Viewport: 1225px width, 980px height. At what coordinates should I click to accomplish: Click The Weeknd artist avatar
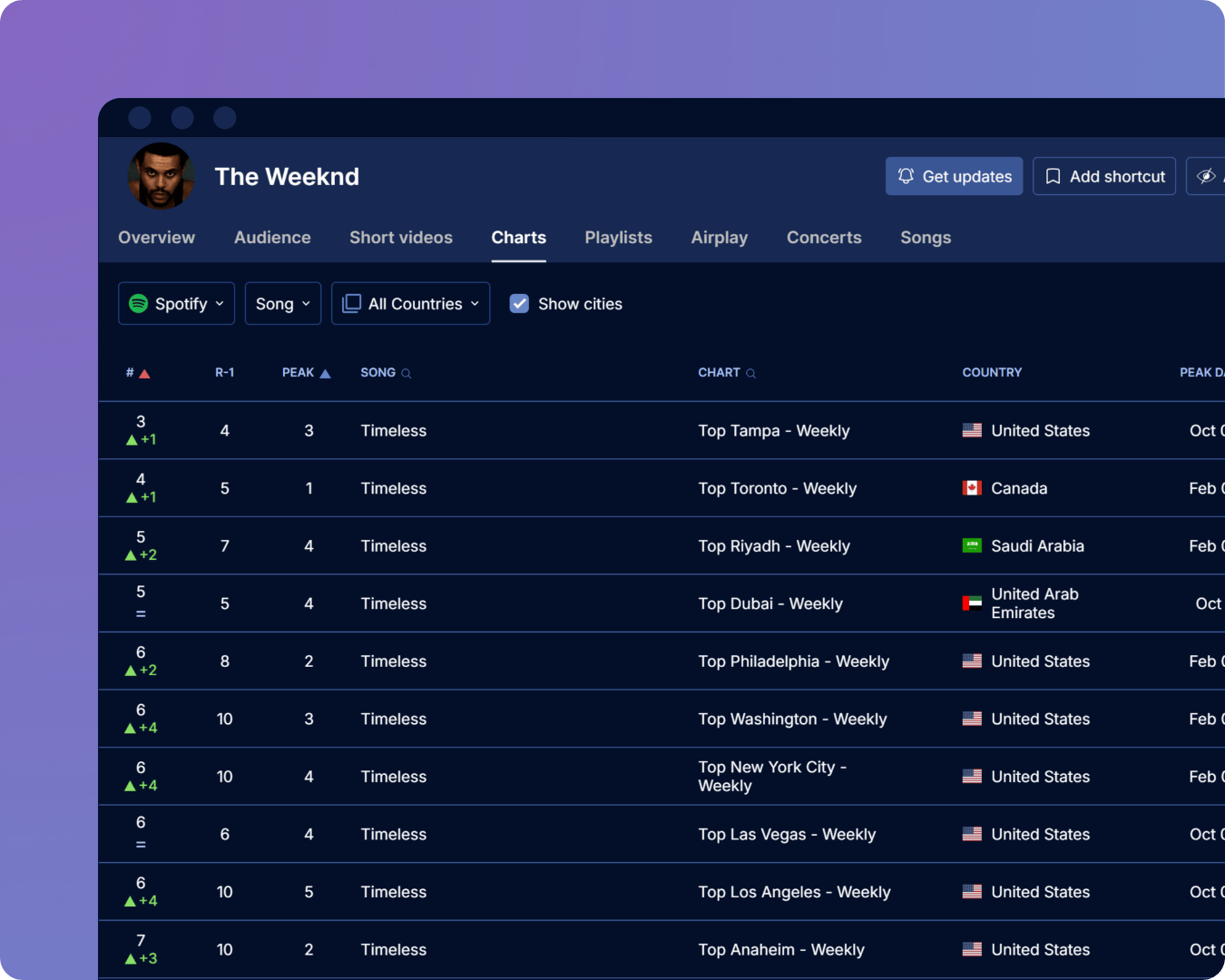click(162, 176)
